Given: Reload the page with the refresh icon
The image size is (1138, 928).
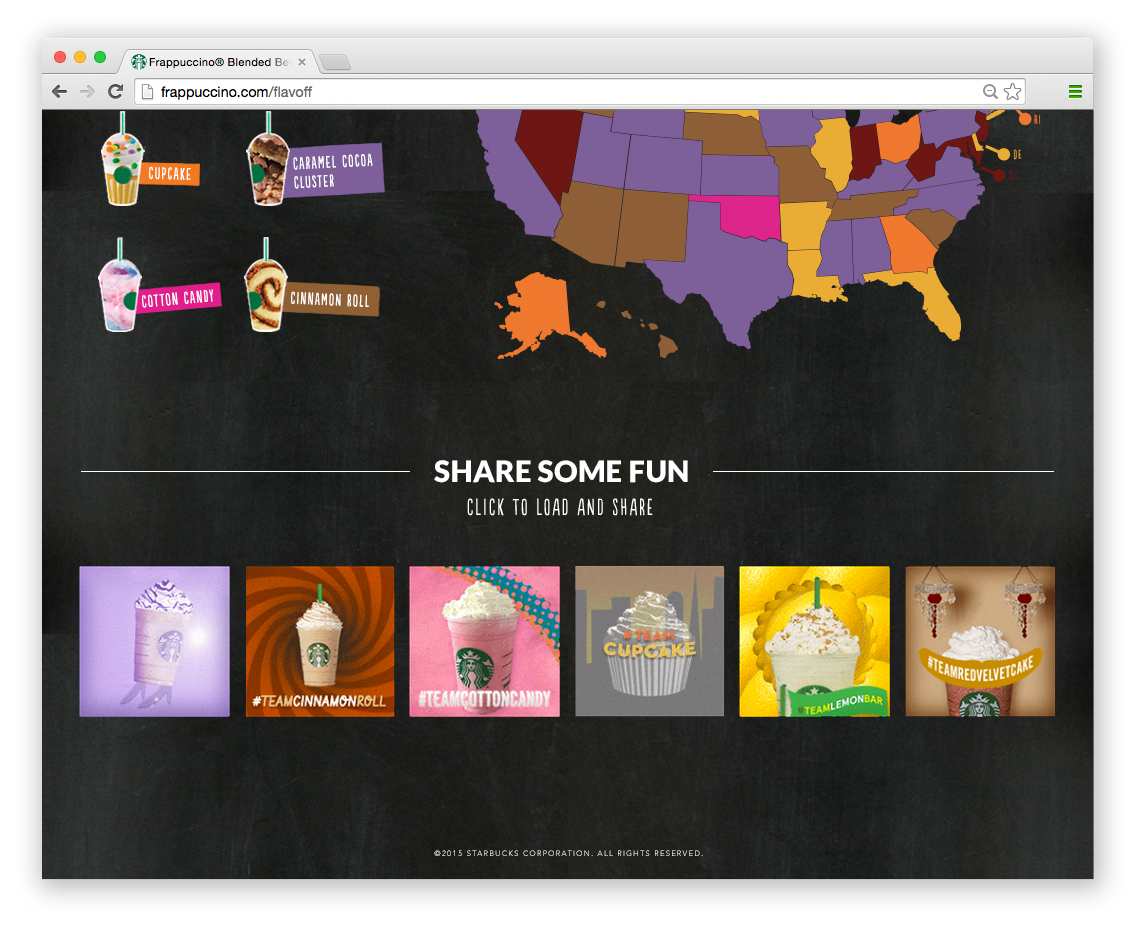Looking at the screenshot, I should click(x=115, y=91).
